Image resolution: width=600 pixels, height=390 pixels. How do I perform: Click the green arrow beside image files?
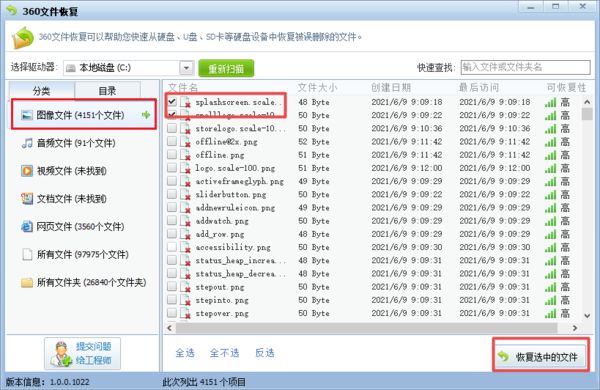coord(146,114)
